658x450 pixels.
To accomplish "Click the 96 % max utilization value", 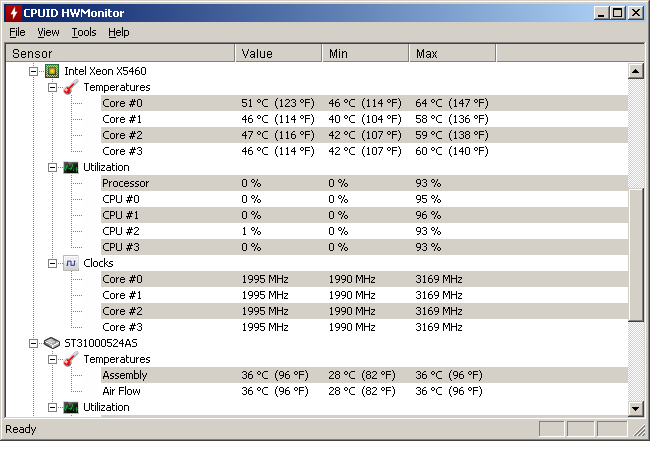I will coord(428,215).
